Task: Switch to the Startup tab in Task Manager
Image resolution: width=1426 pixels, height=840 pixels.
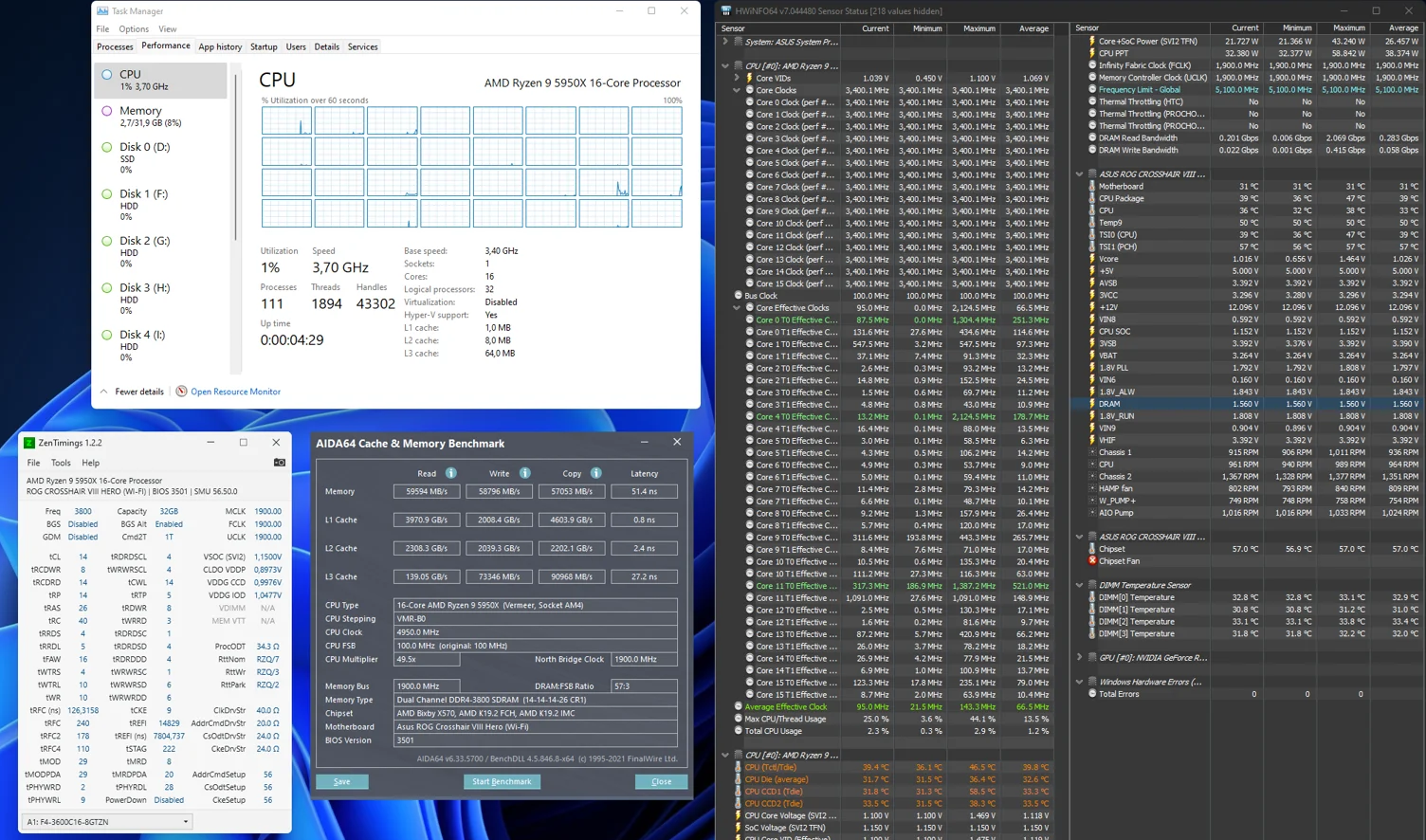Action: 264,46
